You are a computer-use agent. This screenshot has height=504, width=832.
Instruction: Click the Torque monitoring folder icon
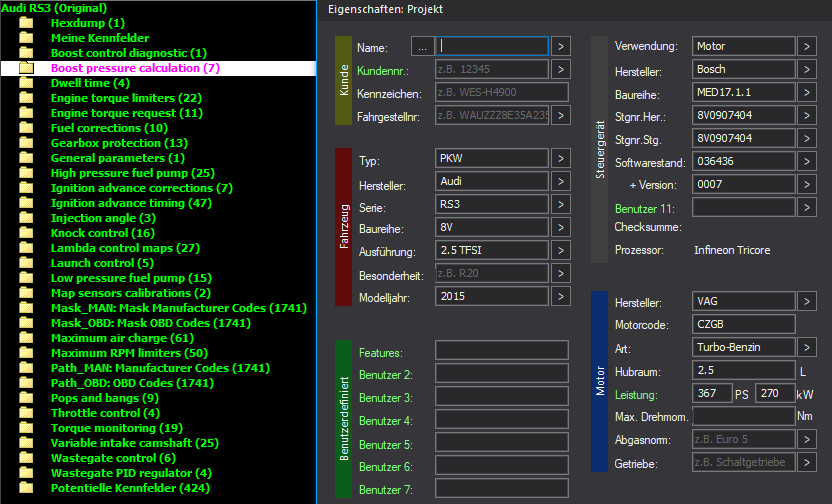coord(26,428)
